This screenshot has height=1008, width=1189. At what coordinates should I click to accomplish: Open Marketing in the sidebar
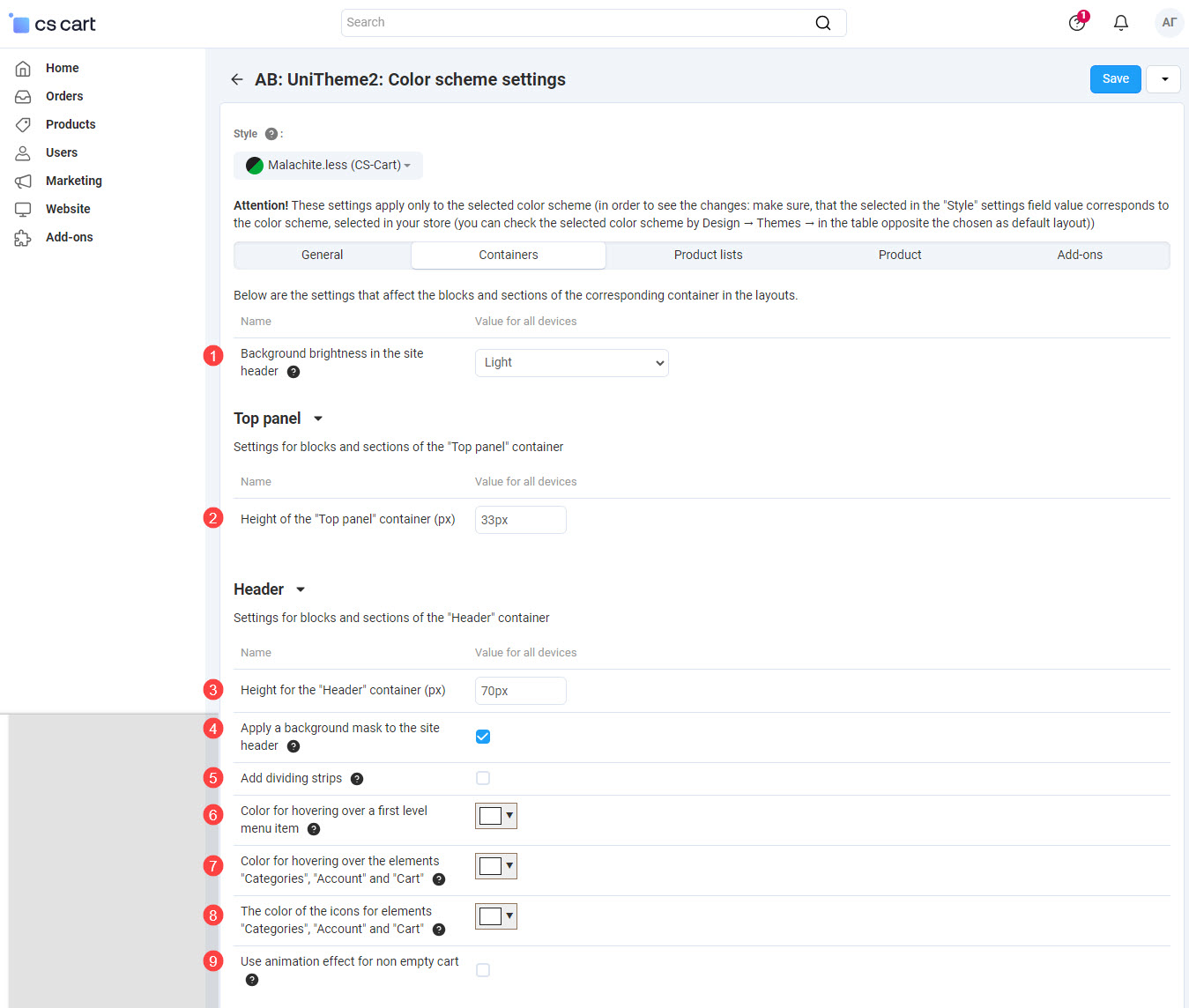73,181
